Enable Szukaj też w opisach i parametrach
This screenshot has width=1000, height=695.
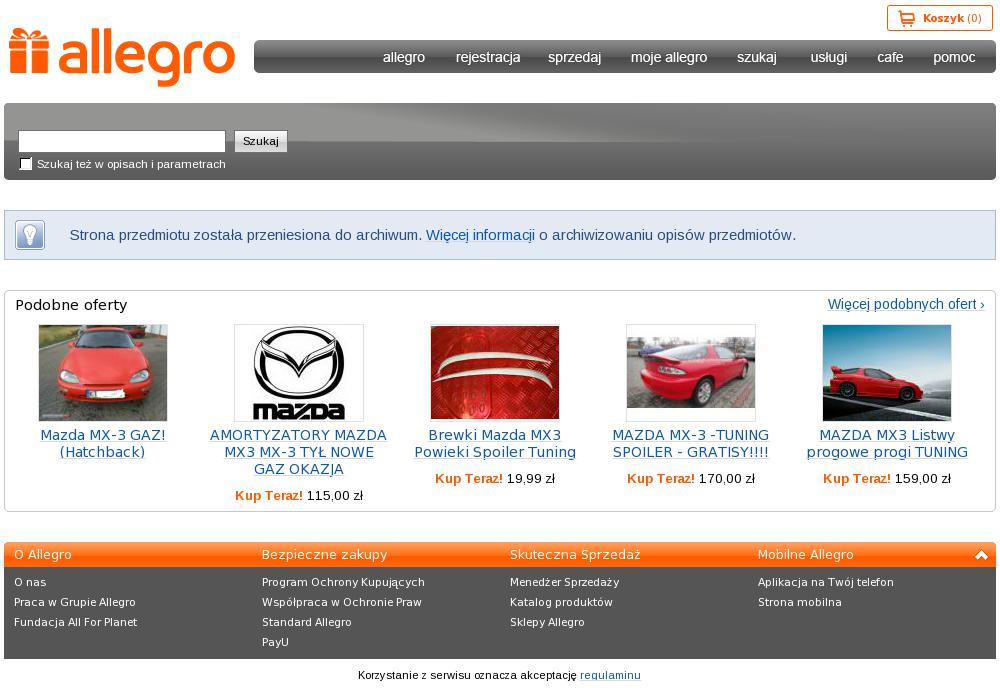point(26,164)
